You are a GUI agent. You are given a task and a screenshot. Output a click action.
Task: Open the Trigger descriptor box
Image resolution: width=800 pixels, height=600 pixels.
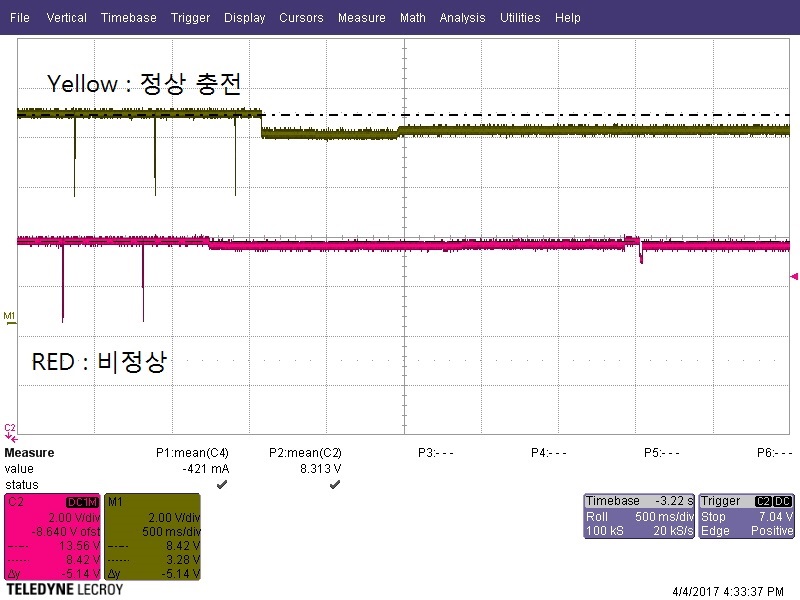[746, 516]
